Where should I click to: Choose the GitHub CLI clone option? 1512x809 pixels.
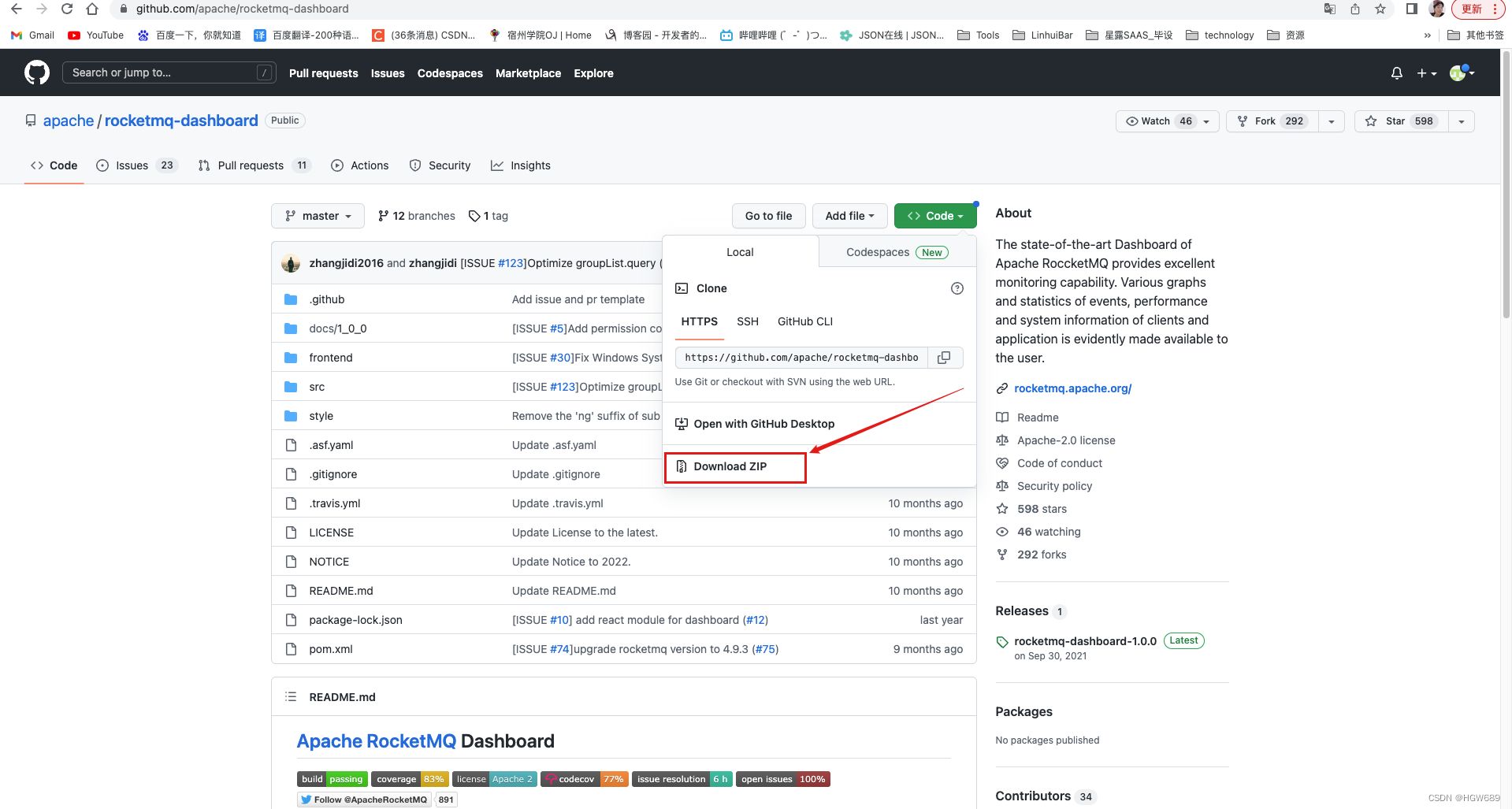tap(804, 321)
